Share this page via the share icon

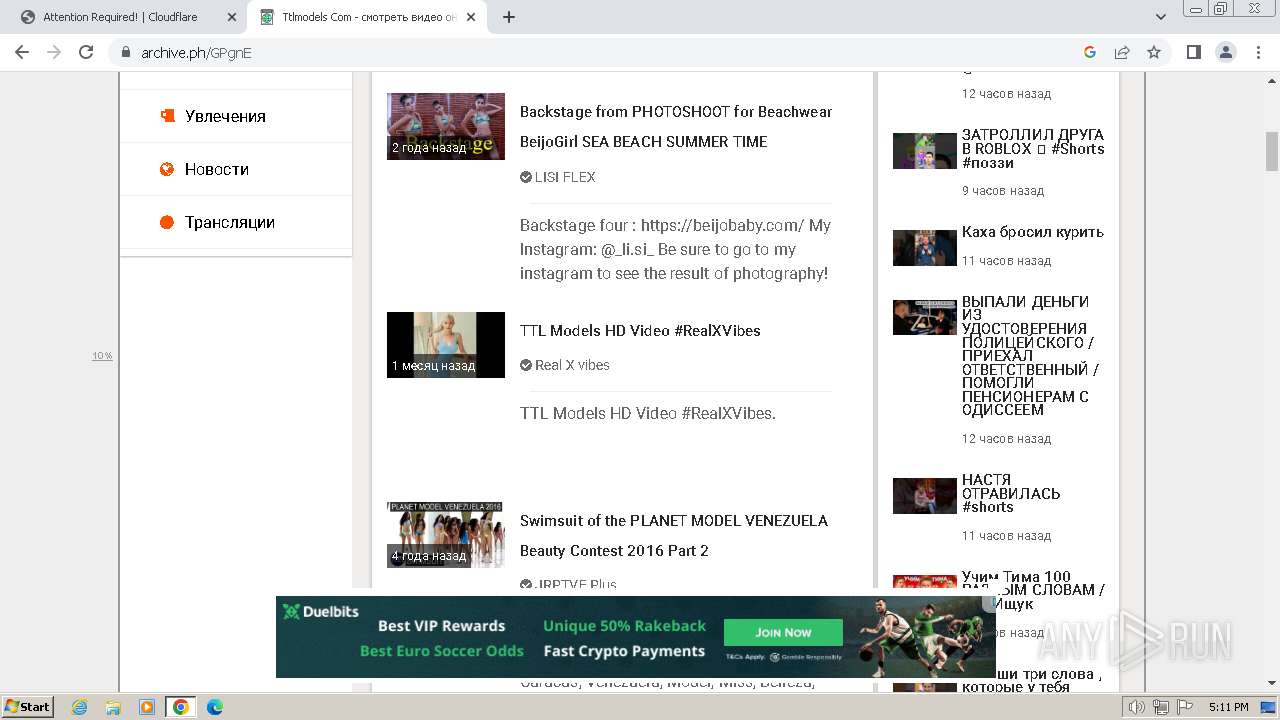(1122, 52)
